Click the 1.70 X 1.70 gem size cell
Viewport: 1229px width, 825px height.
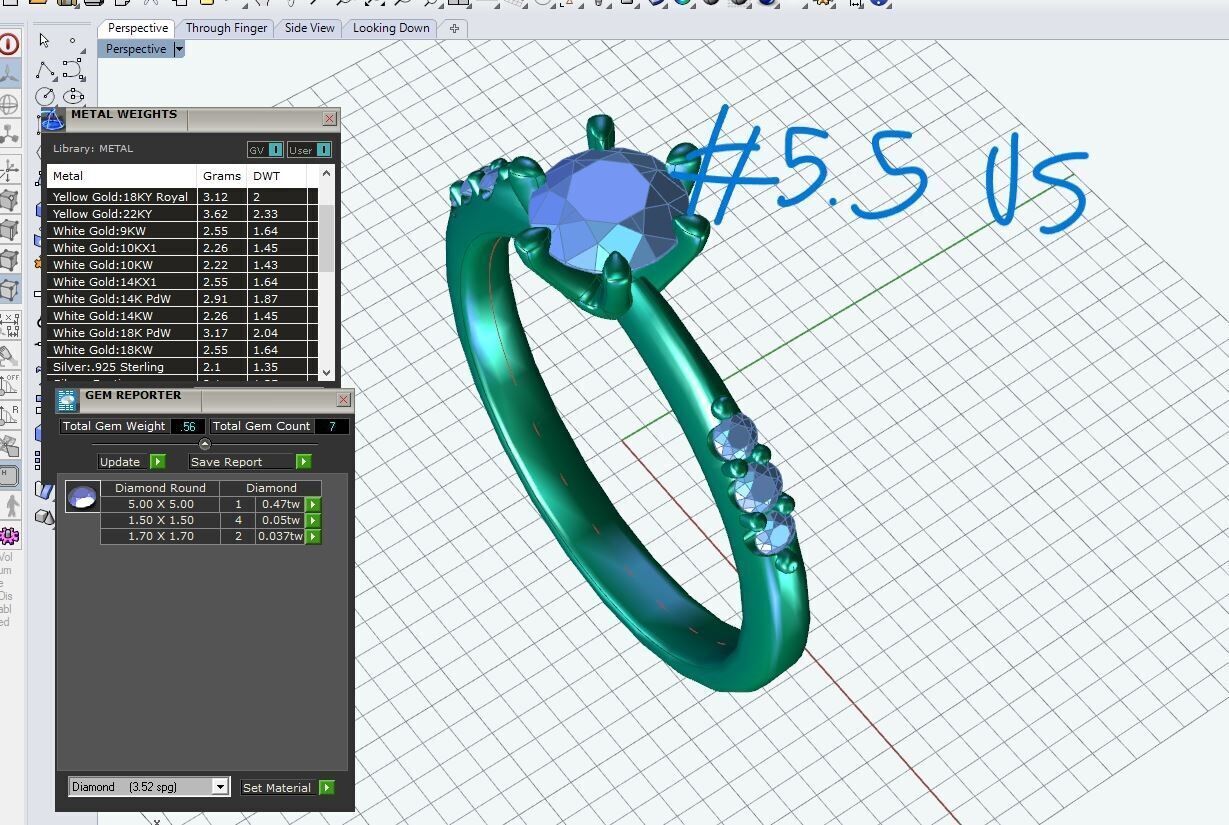pos(161,536)
